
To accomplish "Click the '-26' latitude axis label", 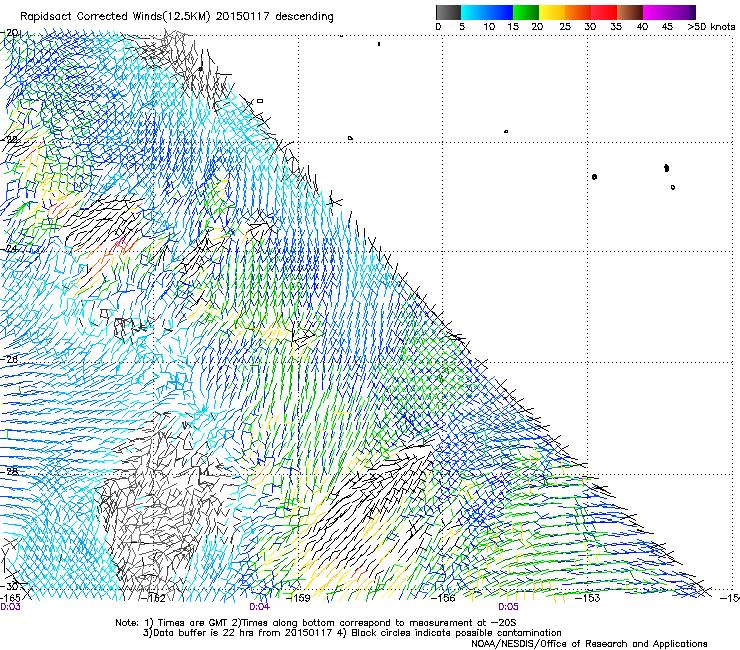I will tap(9, 360).
